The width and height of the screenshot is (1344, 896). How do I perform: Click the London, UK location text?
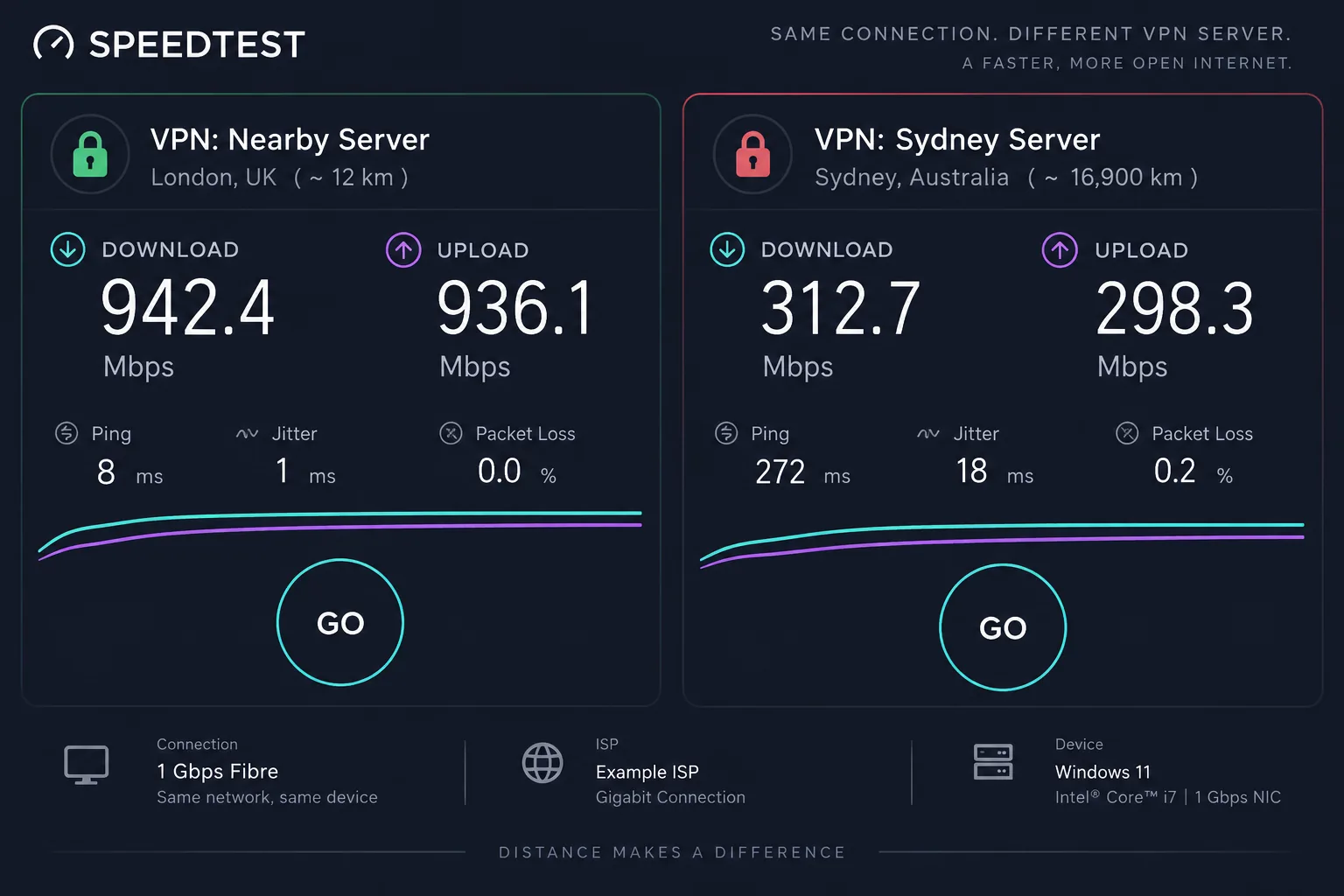click(213, 178)
